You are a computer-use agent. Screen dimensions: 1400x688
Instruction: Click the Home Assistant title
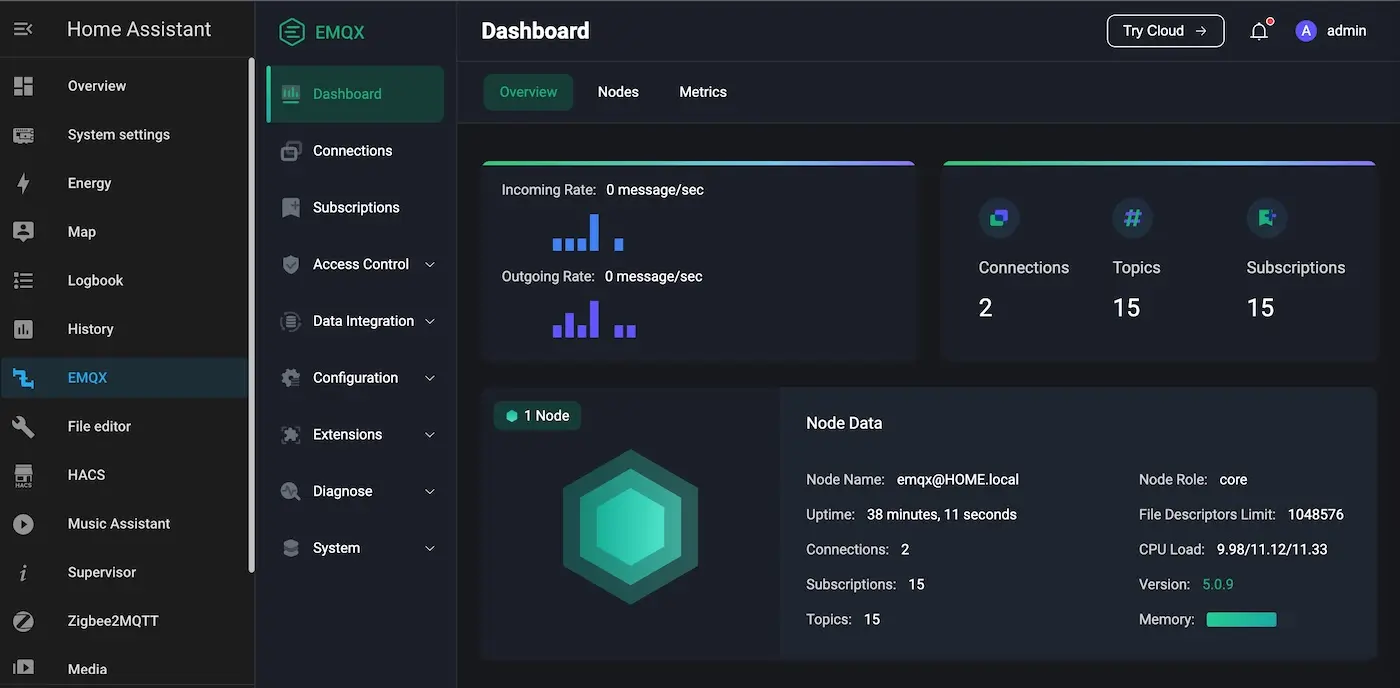coord(139,30)
